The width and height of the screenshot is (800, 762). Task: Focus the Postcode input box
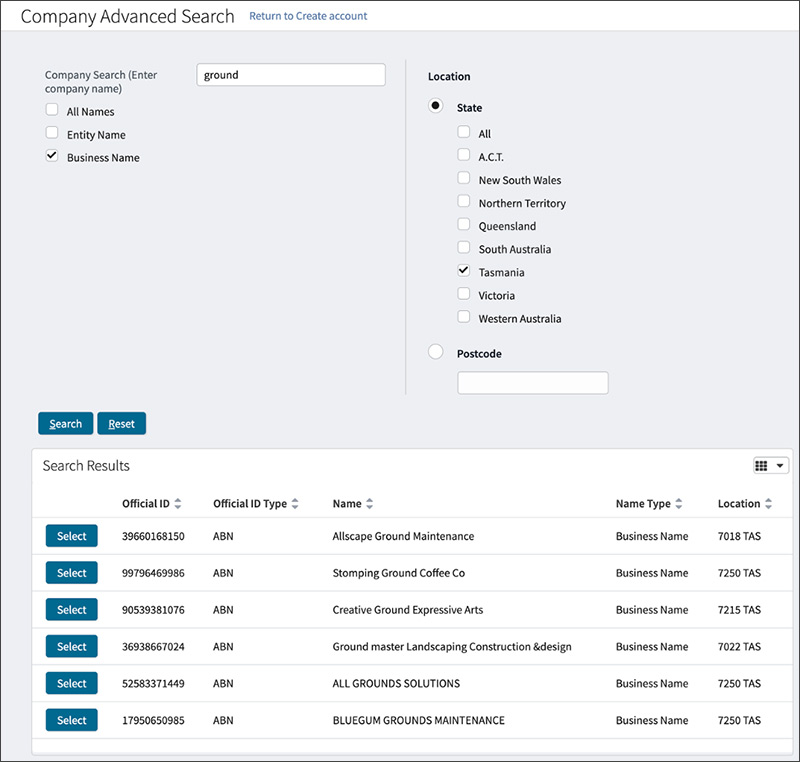(532, 383)
